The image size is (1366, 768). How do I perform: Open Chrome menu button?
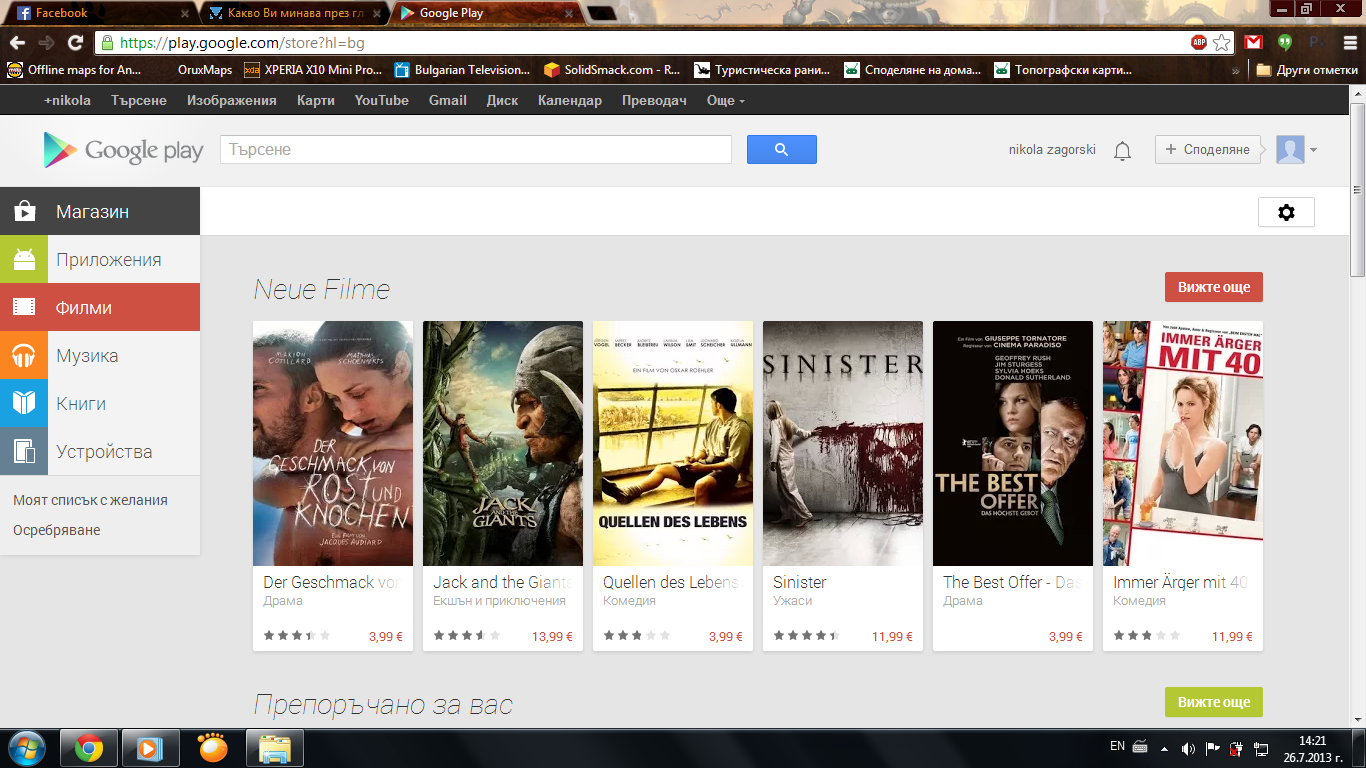pos(1348,43)
